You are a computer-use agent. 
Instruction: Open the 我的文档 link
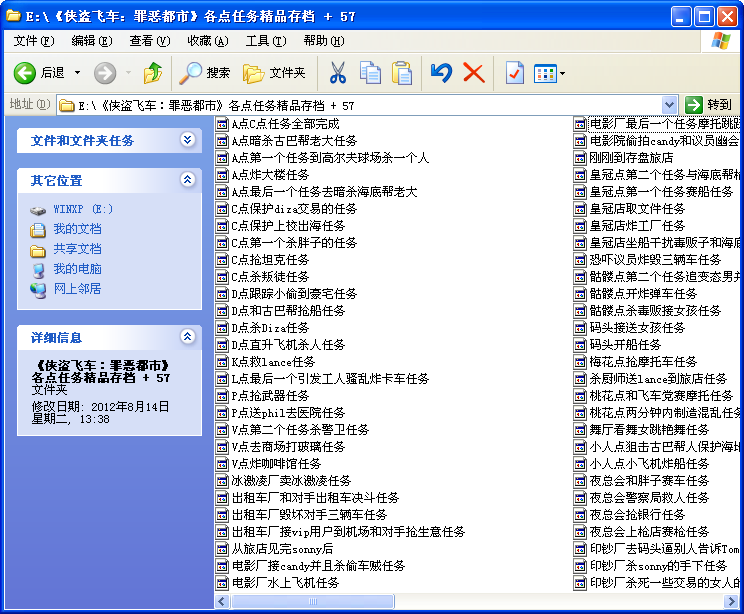[x=77, y=229]
